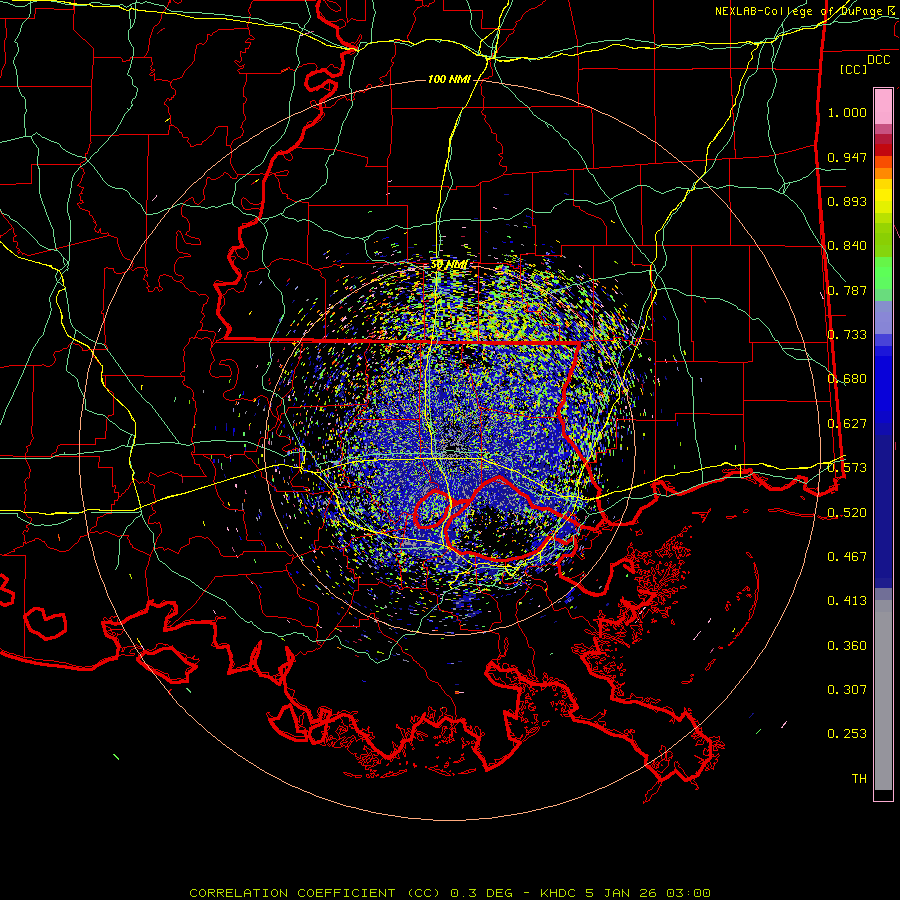Click the 0.413 legend value
Image resolution: width=900 pixels, height=900 pixels.
(x=847, y=601)
